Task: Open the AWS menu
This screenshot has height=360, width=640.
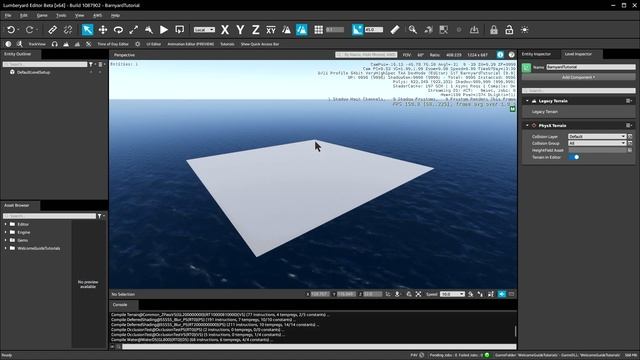Action: 97,16
